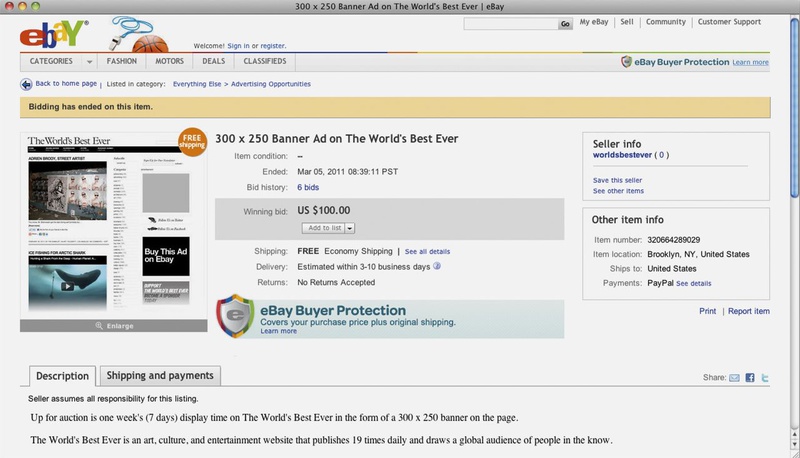Click Save this seller
This screenshot has width=800, height=458.
[x=617, y=181]
